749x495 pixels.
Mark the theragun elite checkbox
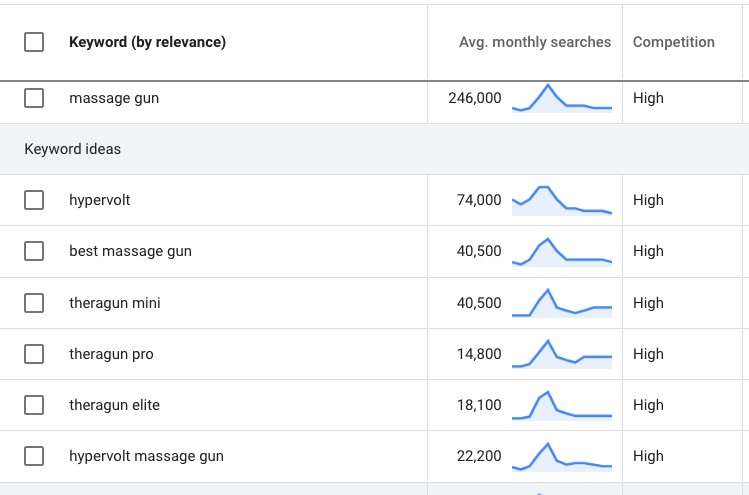[x=34, y=405]
